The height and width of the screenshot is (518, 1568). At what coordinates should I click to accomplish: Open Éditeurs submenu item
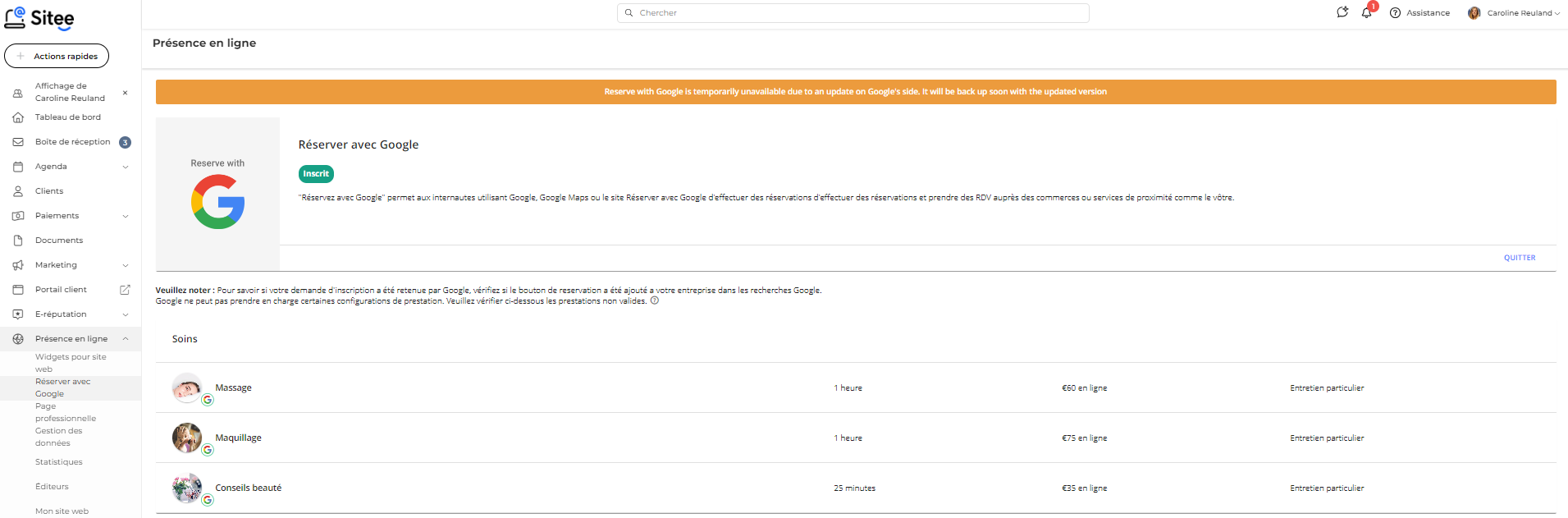[52, 487]
